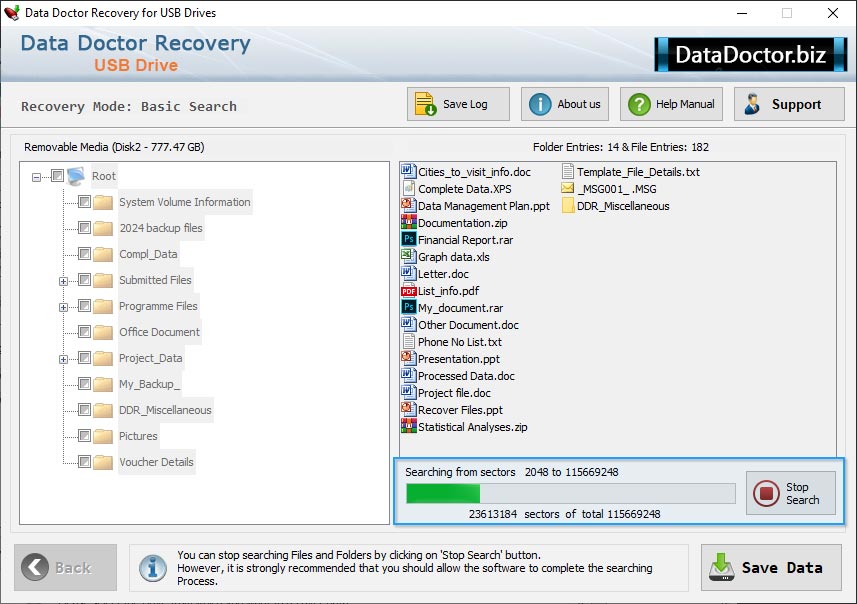Check the Submitted Files checkbox
The height and width of the screenshot is (604, 857).
[84, 280]
